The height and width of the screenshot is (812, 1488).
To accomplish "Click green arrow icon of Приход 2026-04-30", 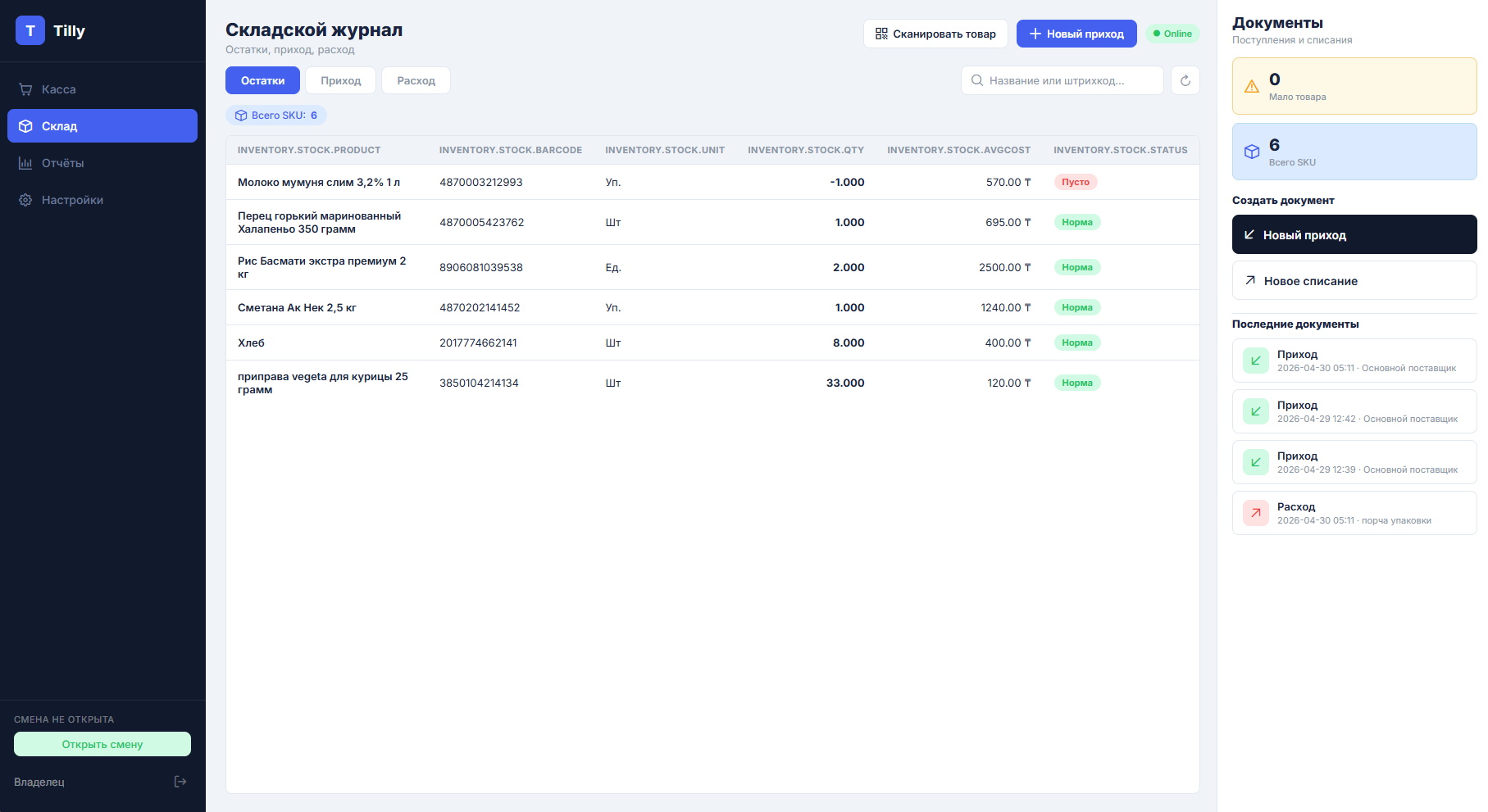I will 1255,361.
